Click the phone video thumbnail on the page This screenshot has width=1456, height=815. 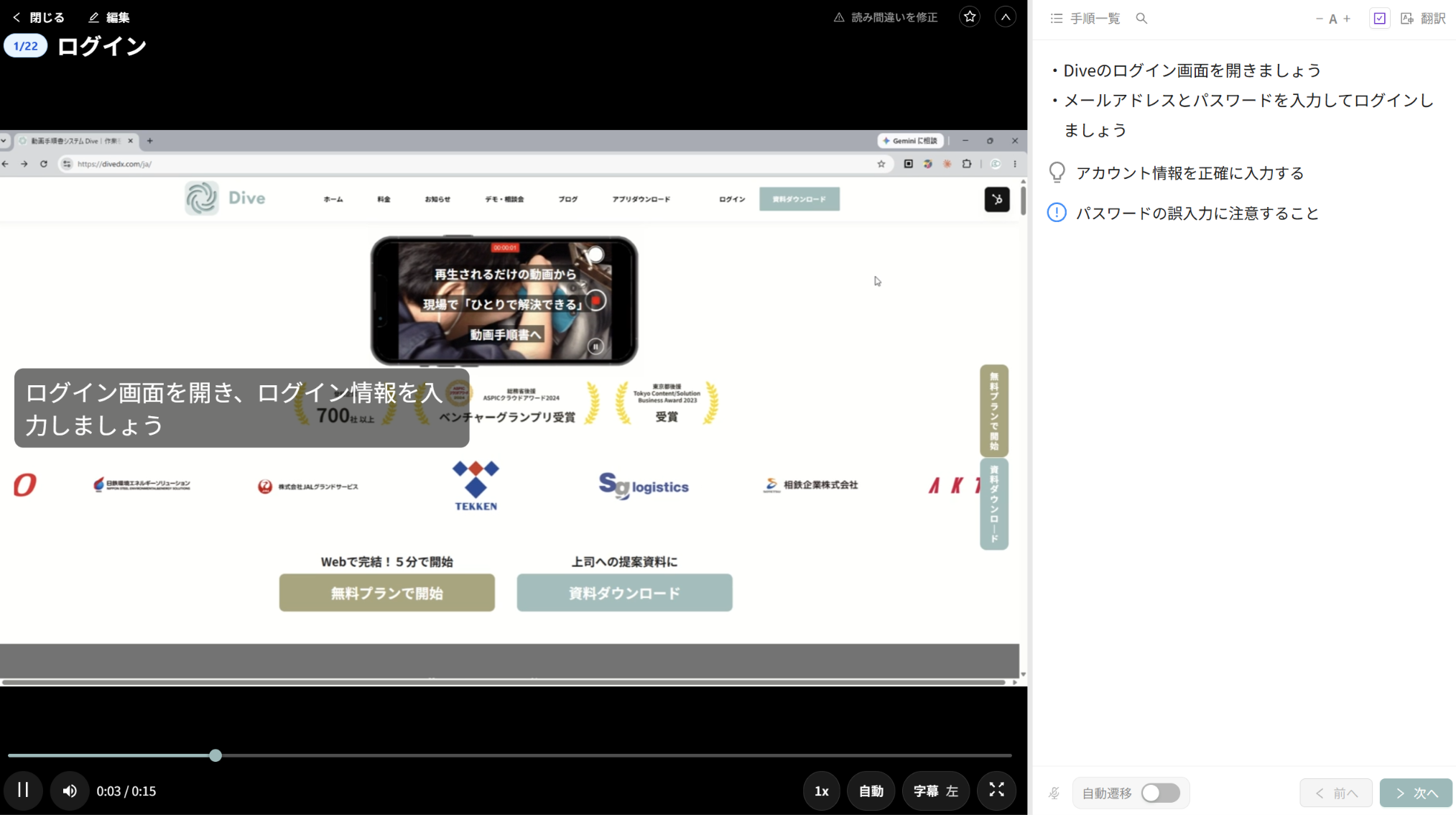click(x=504, y=300)
